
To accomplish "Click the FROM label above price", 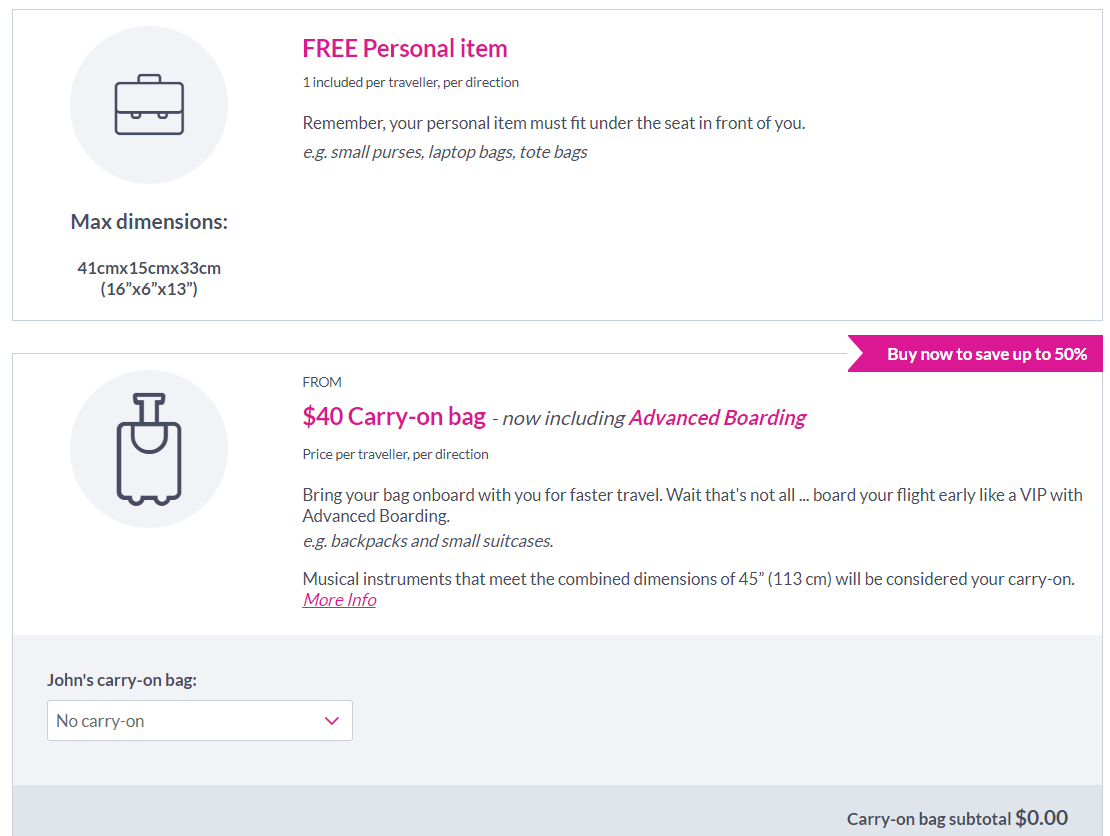I will (322, 382).
